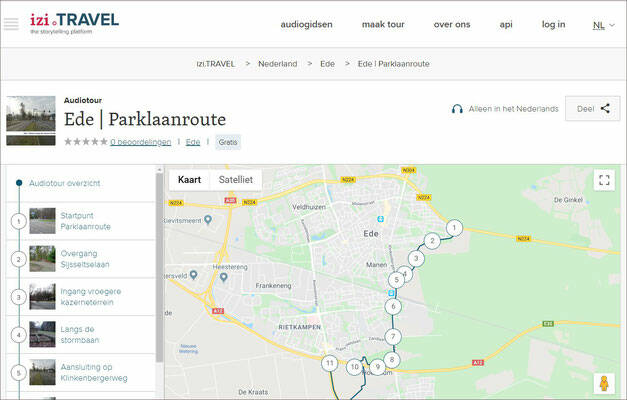Screen dimensions: 627x400
Task: Select map marker 2
Action: 432,241
